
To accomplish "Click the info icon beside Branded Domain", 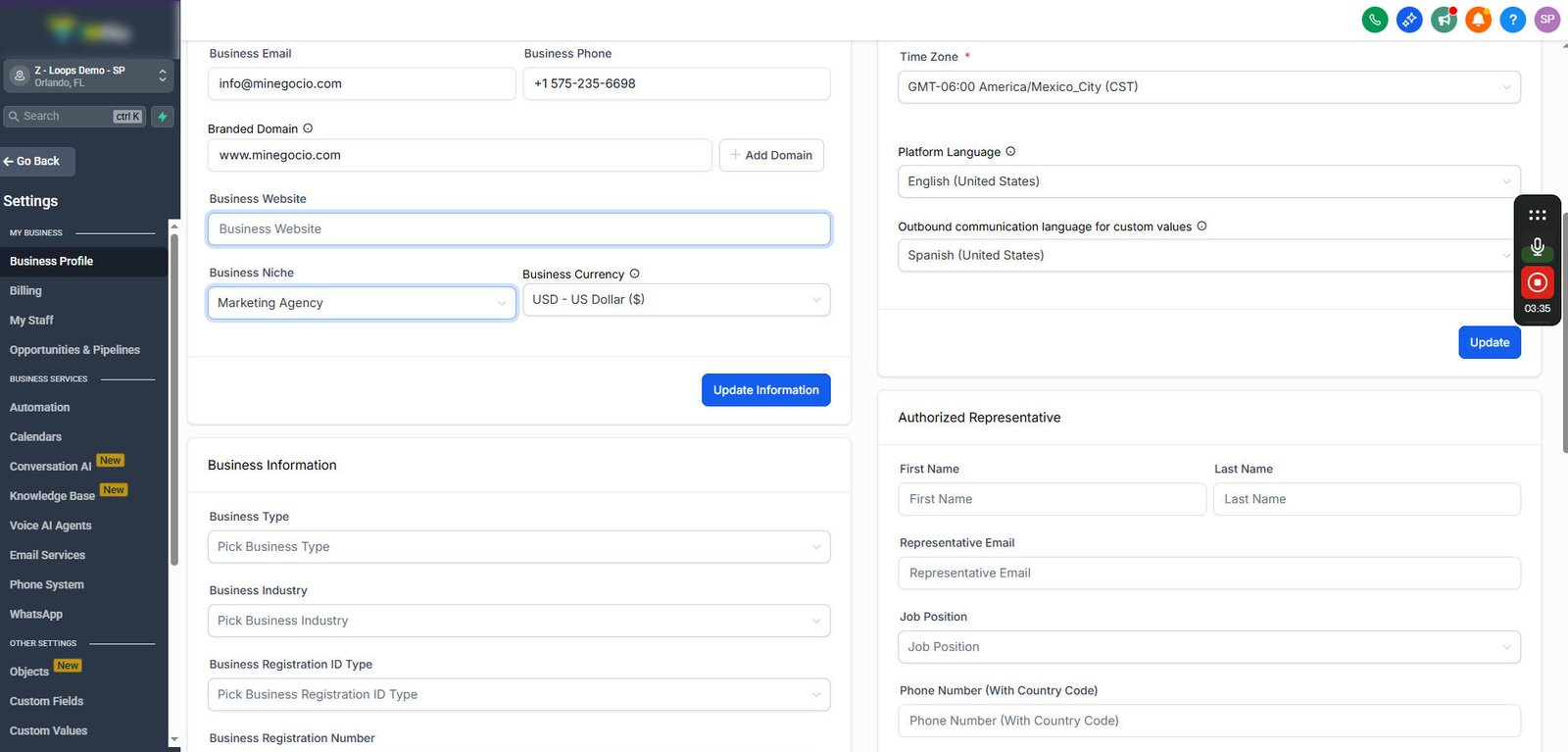I will (308, 128).
